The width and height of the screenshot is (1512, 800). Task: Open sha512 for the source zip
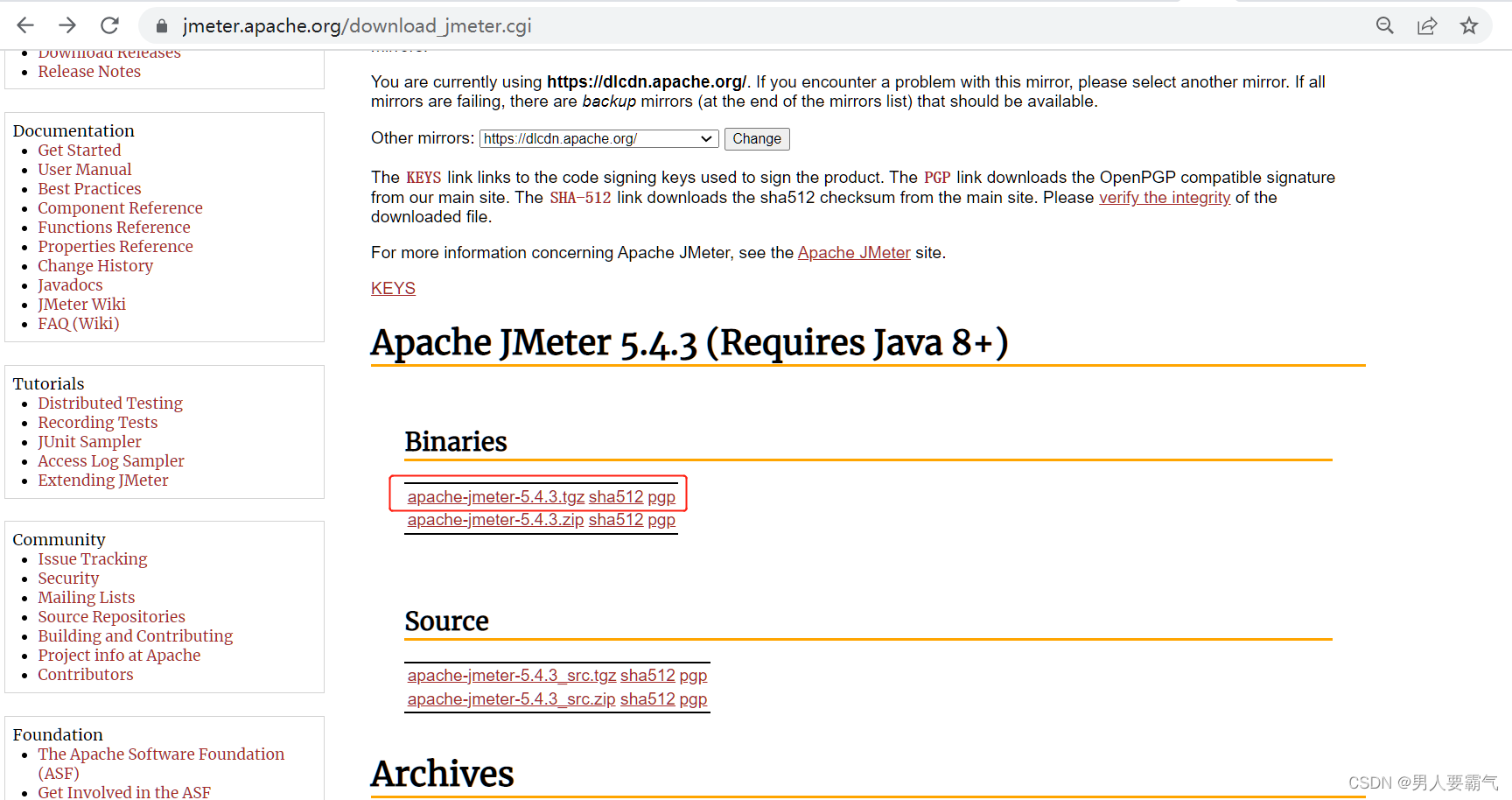[x=647, y=699]
